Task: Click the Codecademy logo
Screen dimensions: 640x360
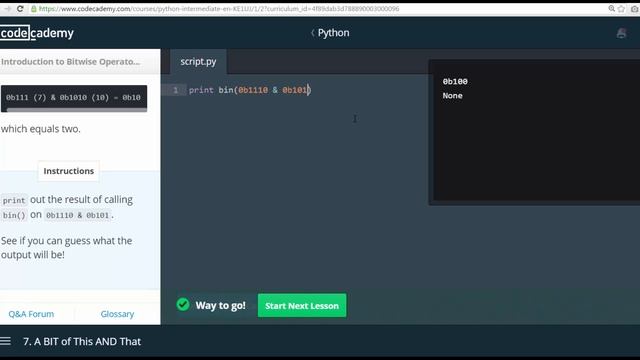Action: point(37,33)
